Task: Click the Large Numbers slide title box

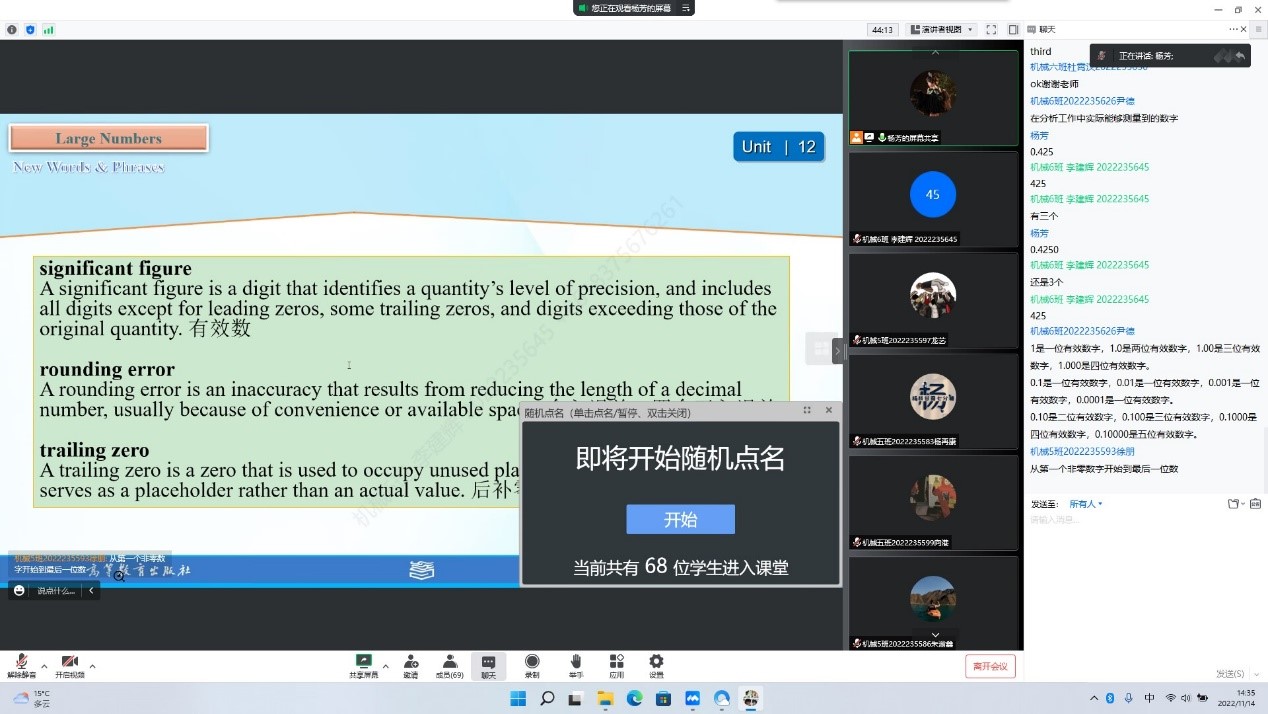Action: click(108, 138)
